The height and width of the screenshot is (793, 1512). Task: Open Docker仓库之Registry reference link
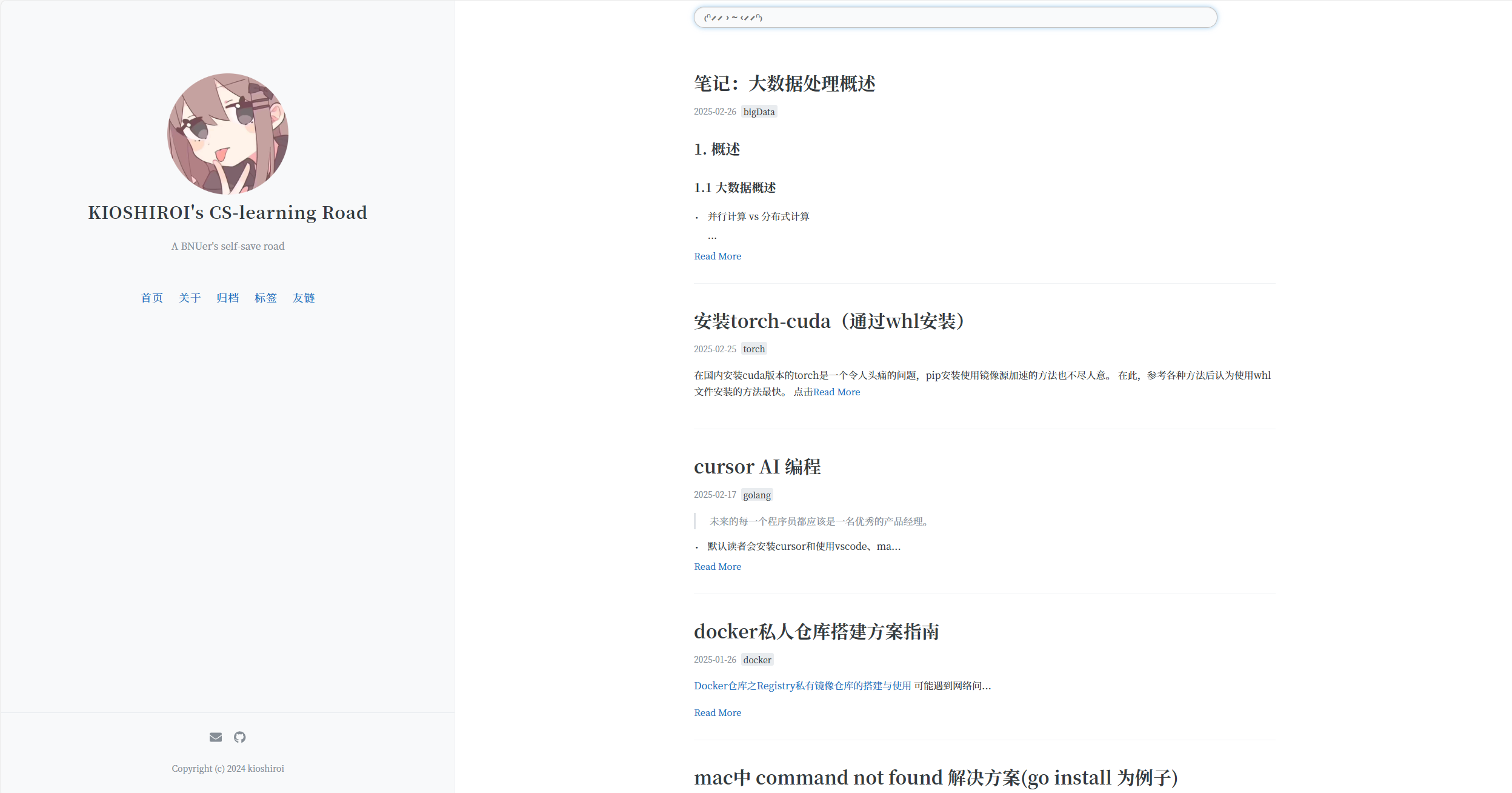coord(802,686)
